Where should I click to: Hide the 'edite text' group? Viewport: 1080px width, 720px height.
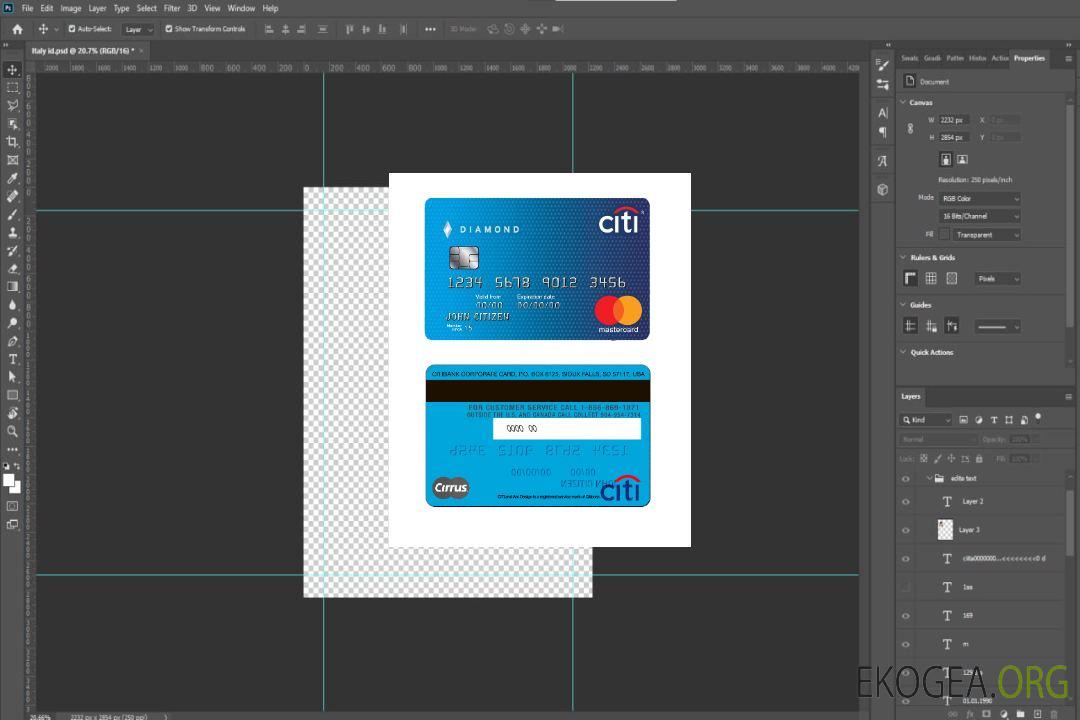(x=906, y=479)
